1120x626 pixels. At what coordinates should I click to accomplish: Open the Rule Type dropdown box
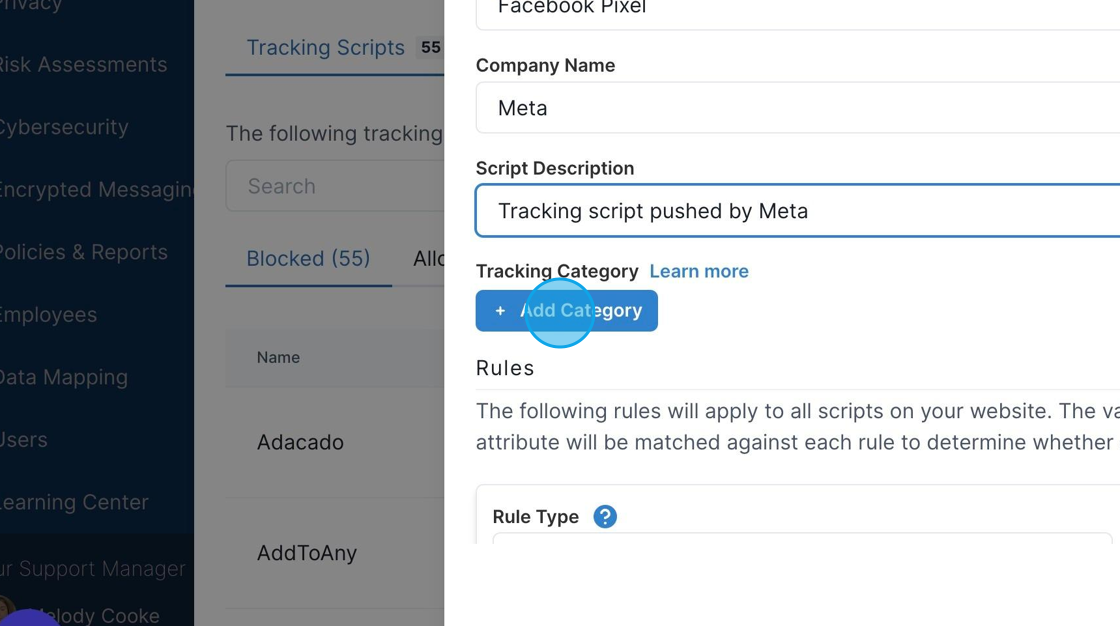pyautogui.click(x=801, y=538)
